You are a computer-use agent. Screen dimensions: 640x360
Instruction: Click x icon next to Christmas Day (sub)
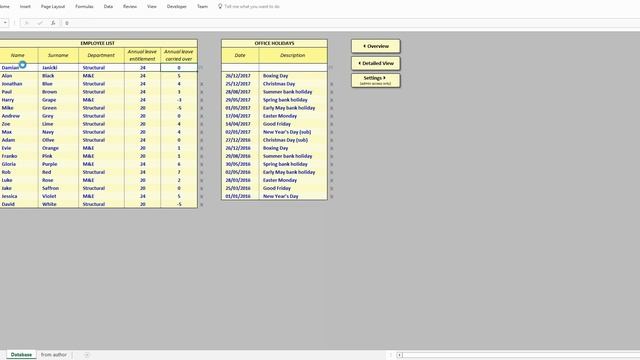coord(331,140)
